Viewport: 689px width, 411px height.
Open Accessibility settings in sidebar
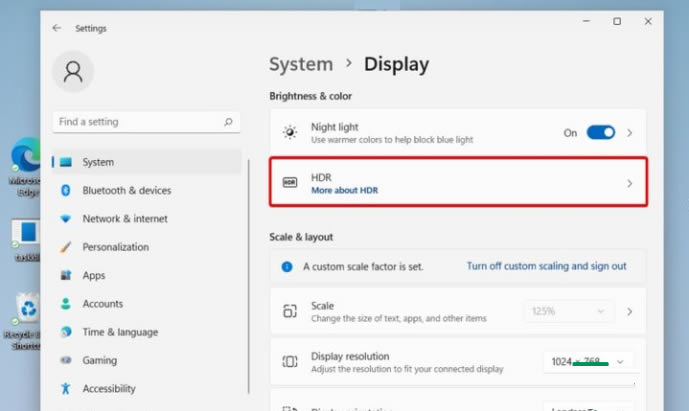click(109, 388)
